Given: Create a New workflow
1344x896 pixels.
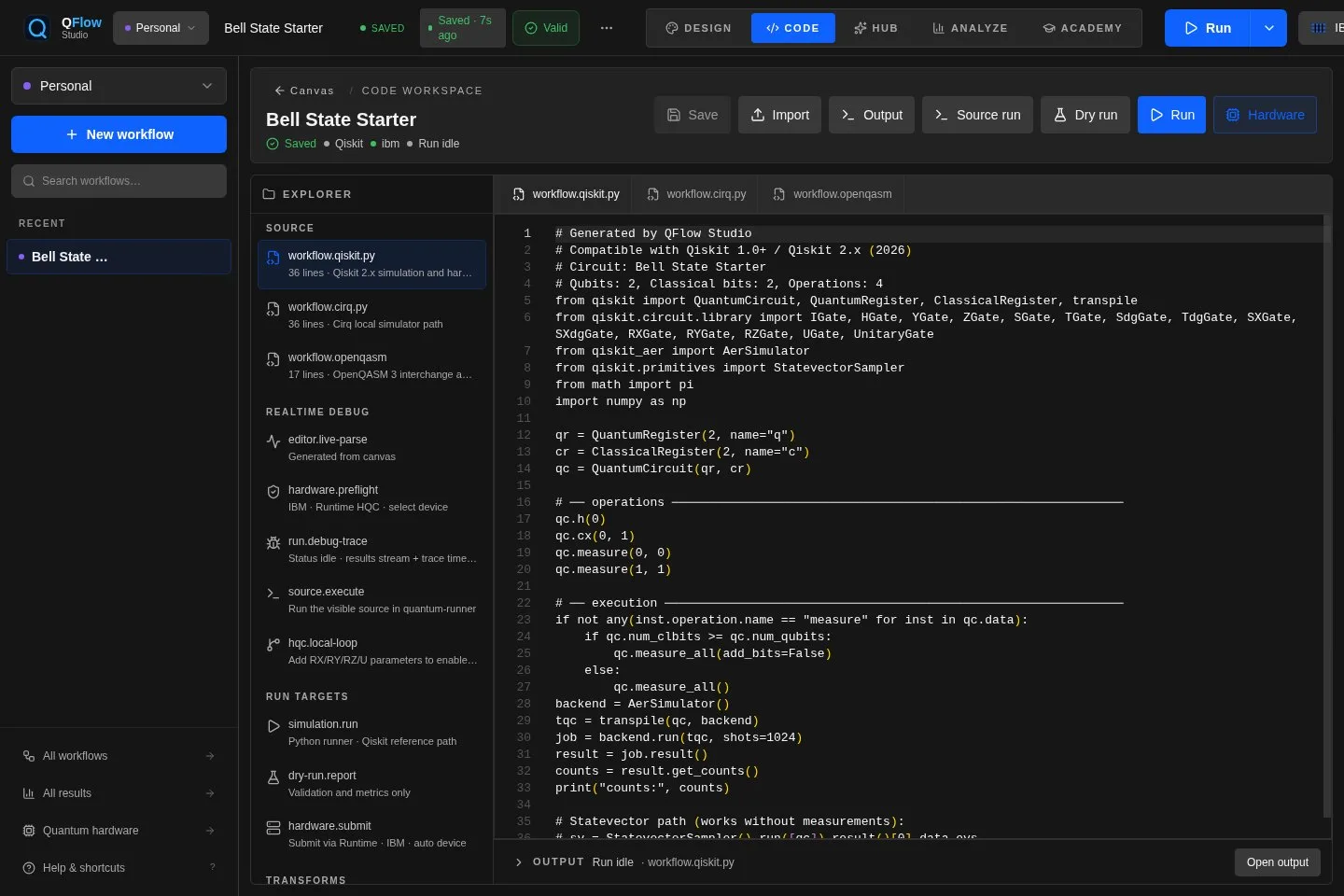Looking at the screenshot, I should point(119,134).
